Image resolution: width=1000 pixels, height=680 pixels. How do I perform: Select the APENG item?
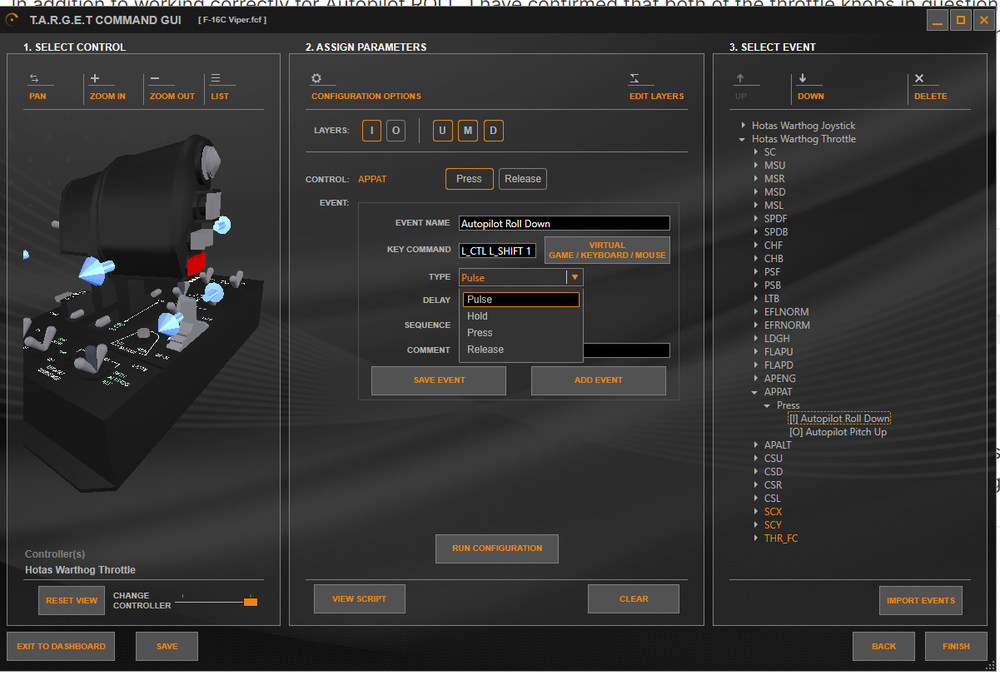coord(780,379)
